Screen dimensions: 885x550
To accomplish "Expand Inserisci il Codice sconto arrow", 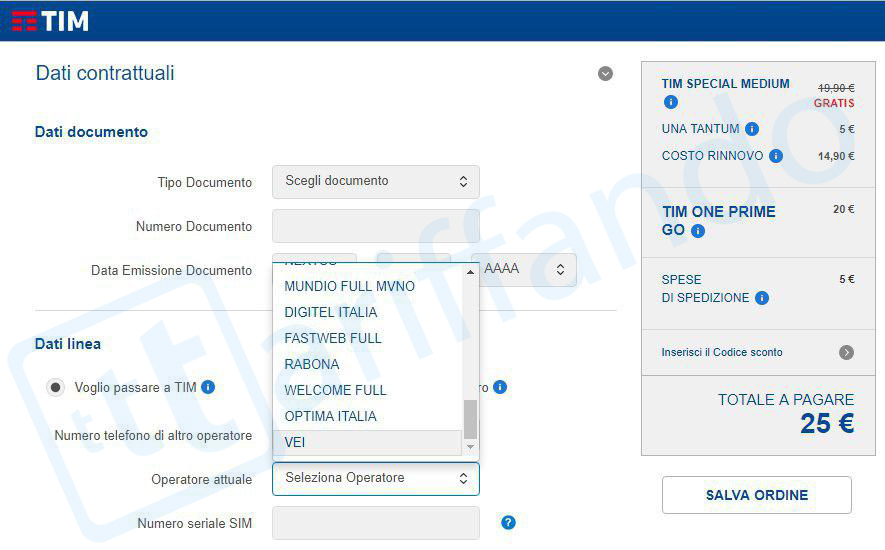I will click(x=846, y=352).
